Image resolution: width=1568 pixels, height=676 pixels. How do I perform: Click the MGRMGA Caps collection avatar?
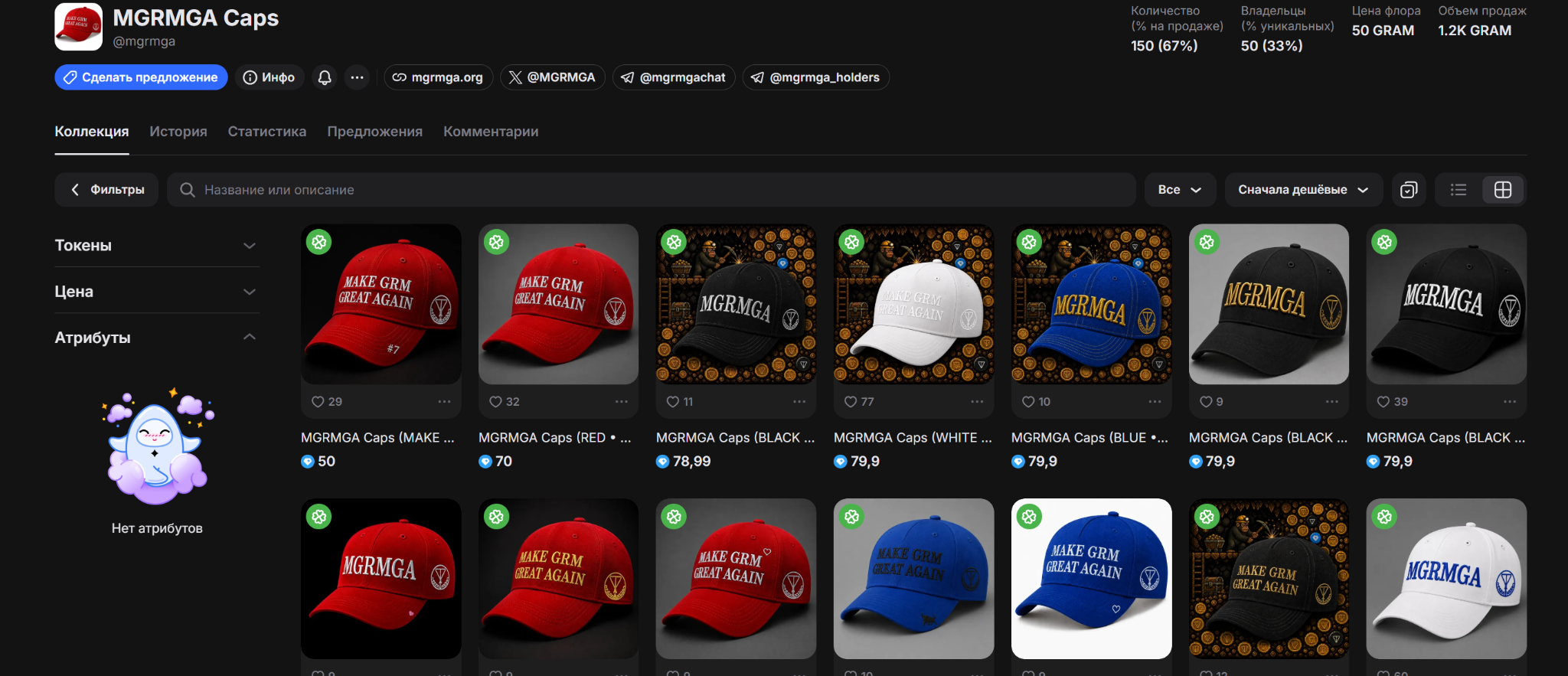(78, 27)
